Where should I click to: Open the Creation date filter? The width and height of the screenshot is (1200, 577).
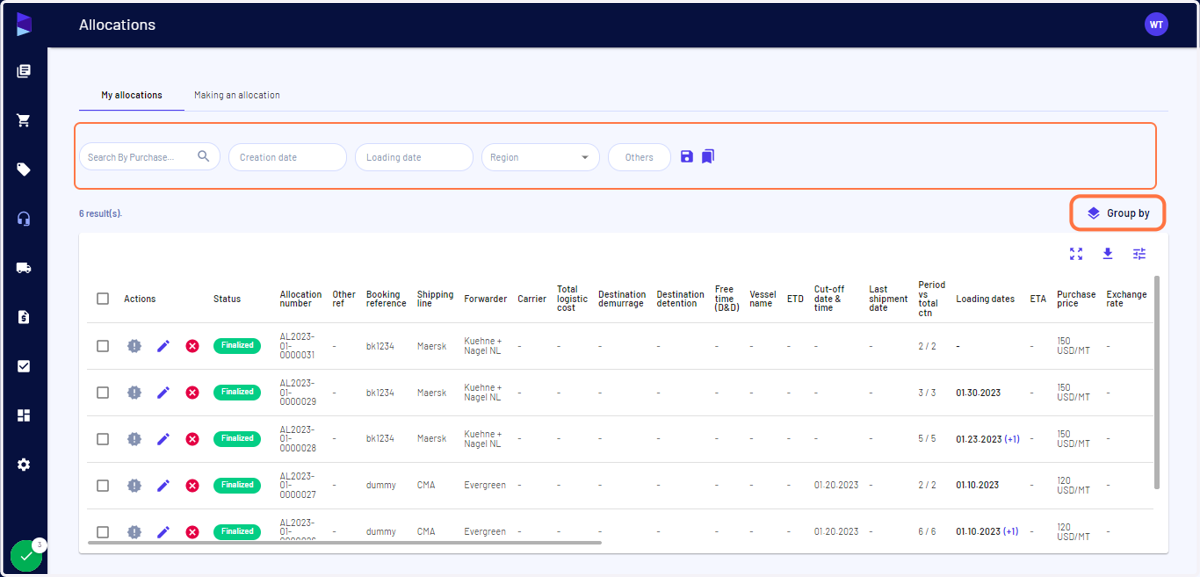pos(287,157)
